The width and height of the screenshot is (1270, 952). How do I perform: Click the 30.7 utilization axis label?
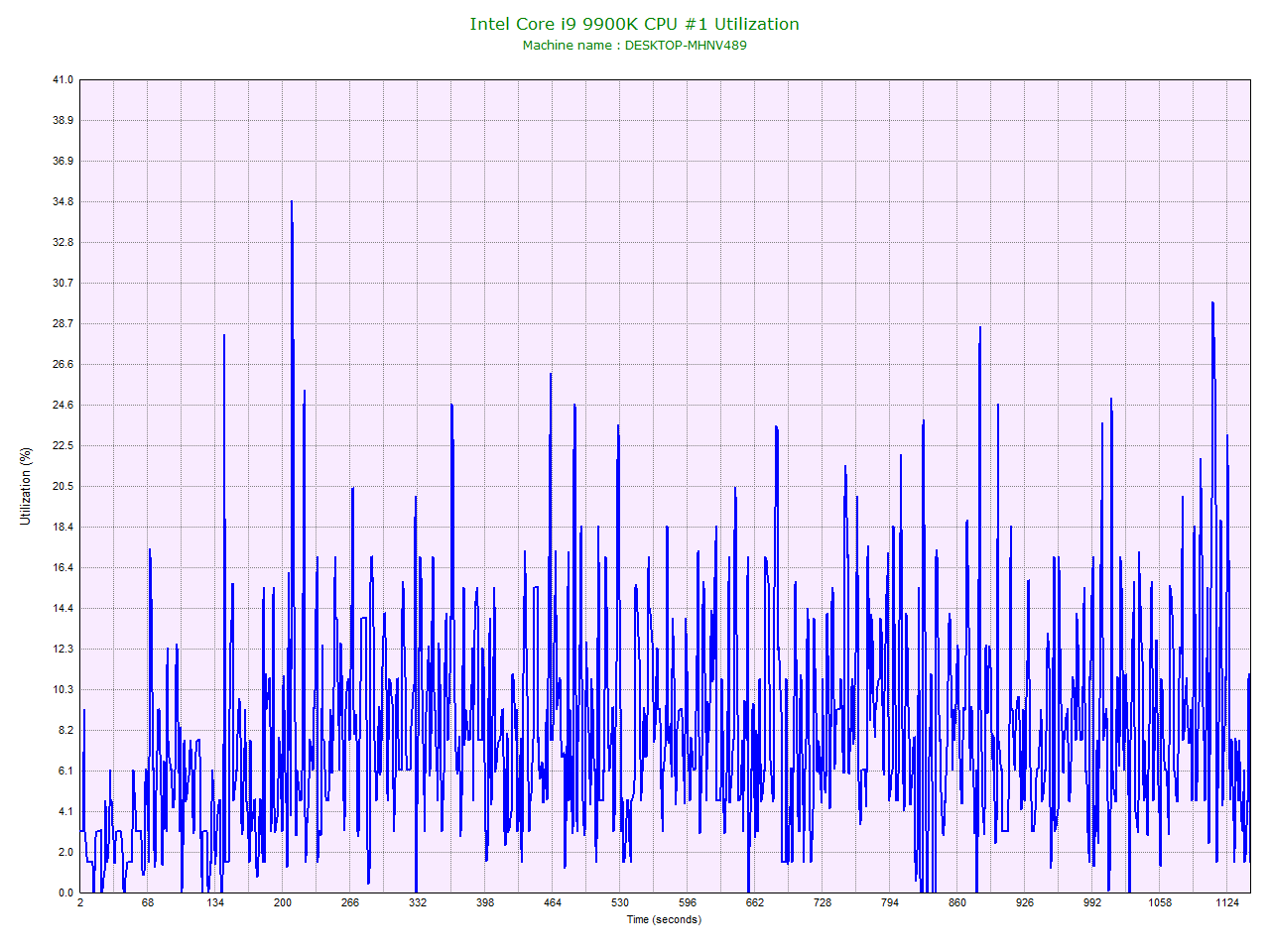point(63,283)
